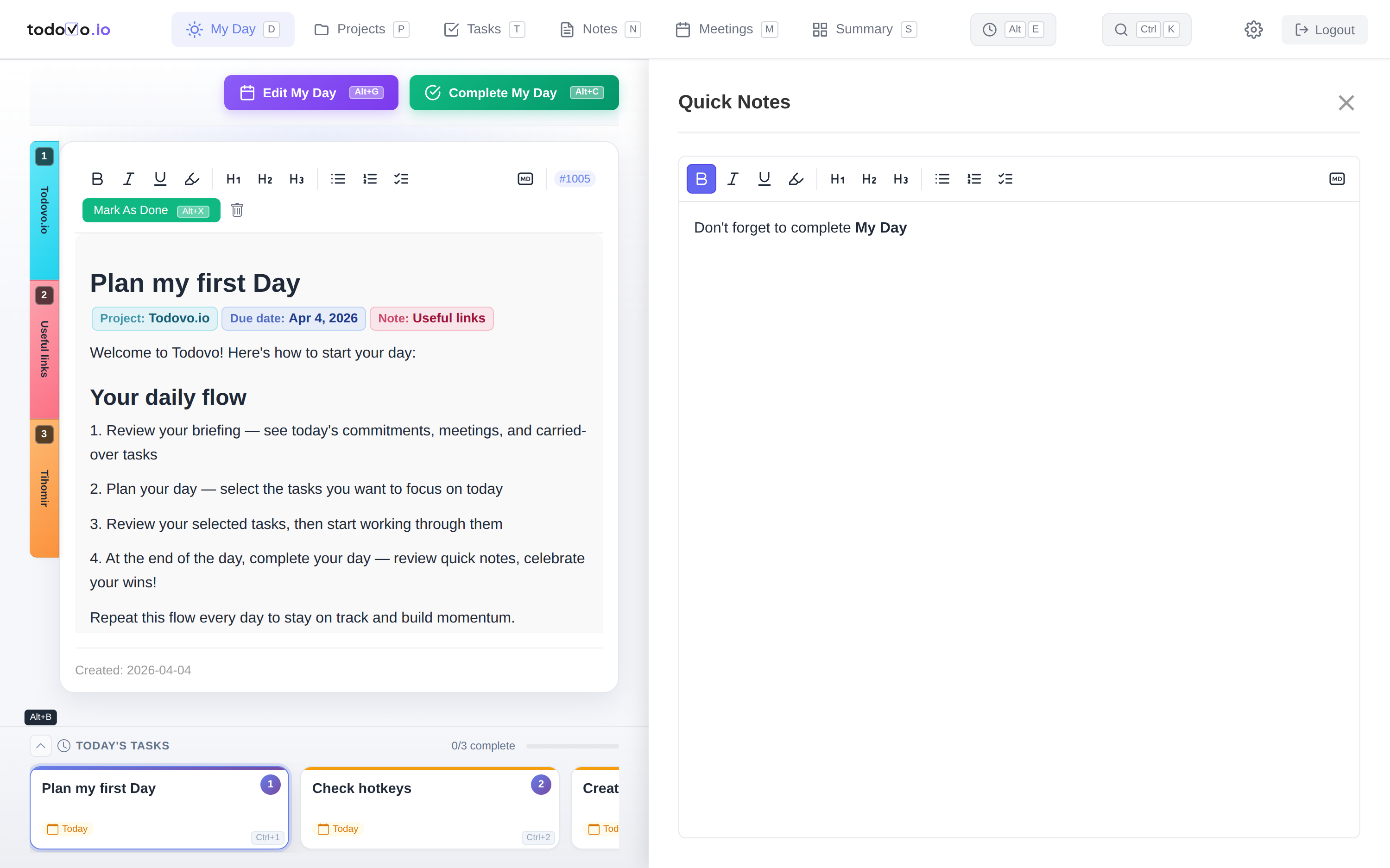Open settings gear icon
Viewport: 1390px width, 868px height.
[1253, 29]
